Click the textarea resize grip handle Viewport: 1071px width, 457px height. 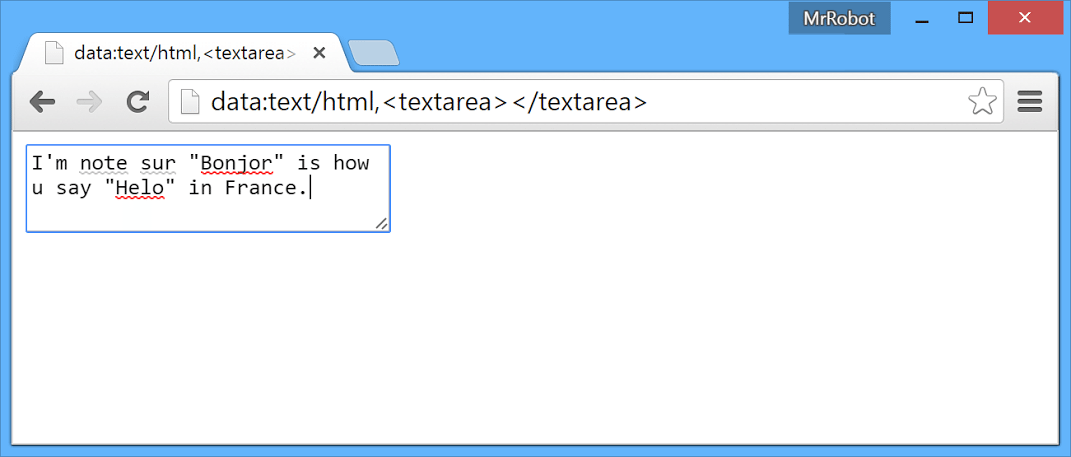(382, 223)
